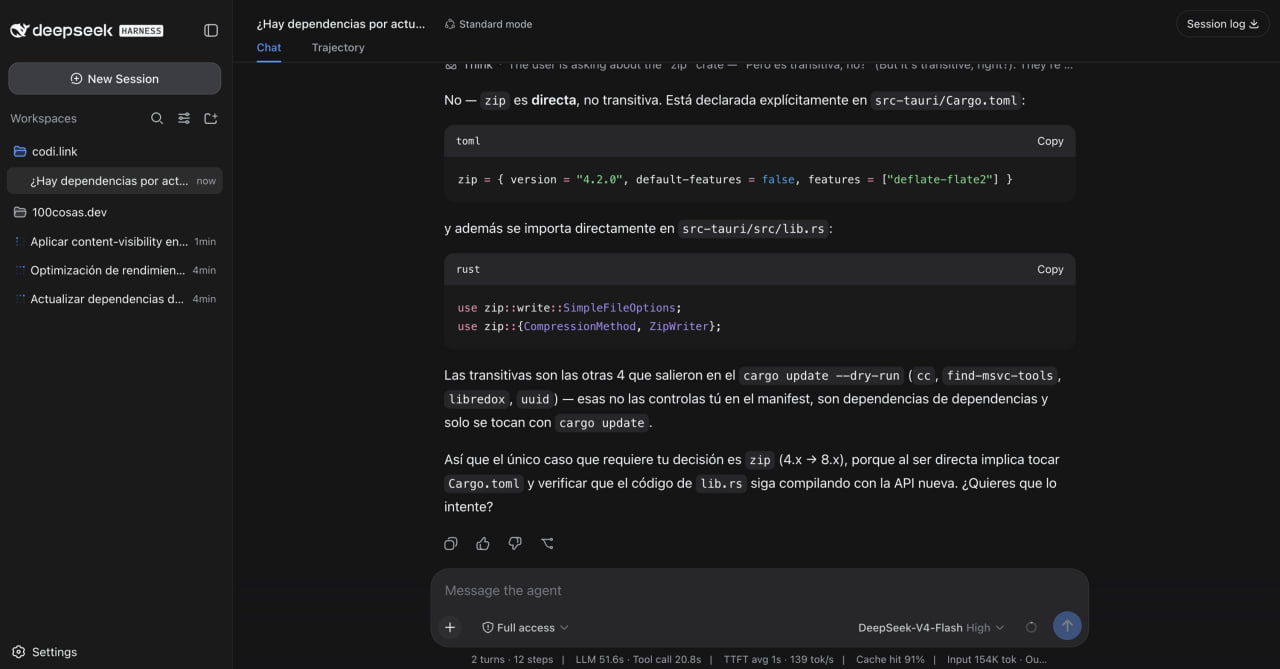Viewport: 1280px width, 669px height.
Task: Copy the toml code block
Action: click(x=1050, y=141)
